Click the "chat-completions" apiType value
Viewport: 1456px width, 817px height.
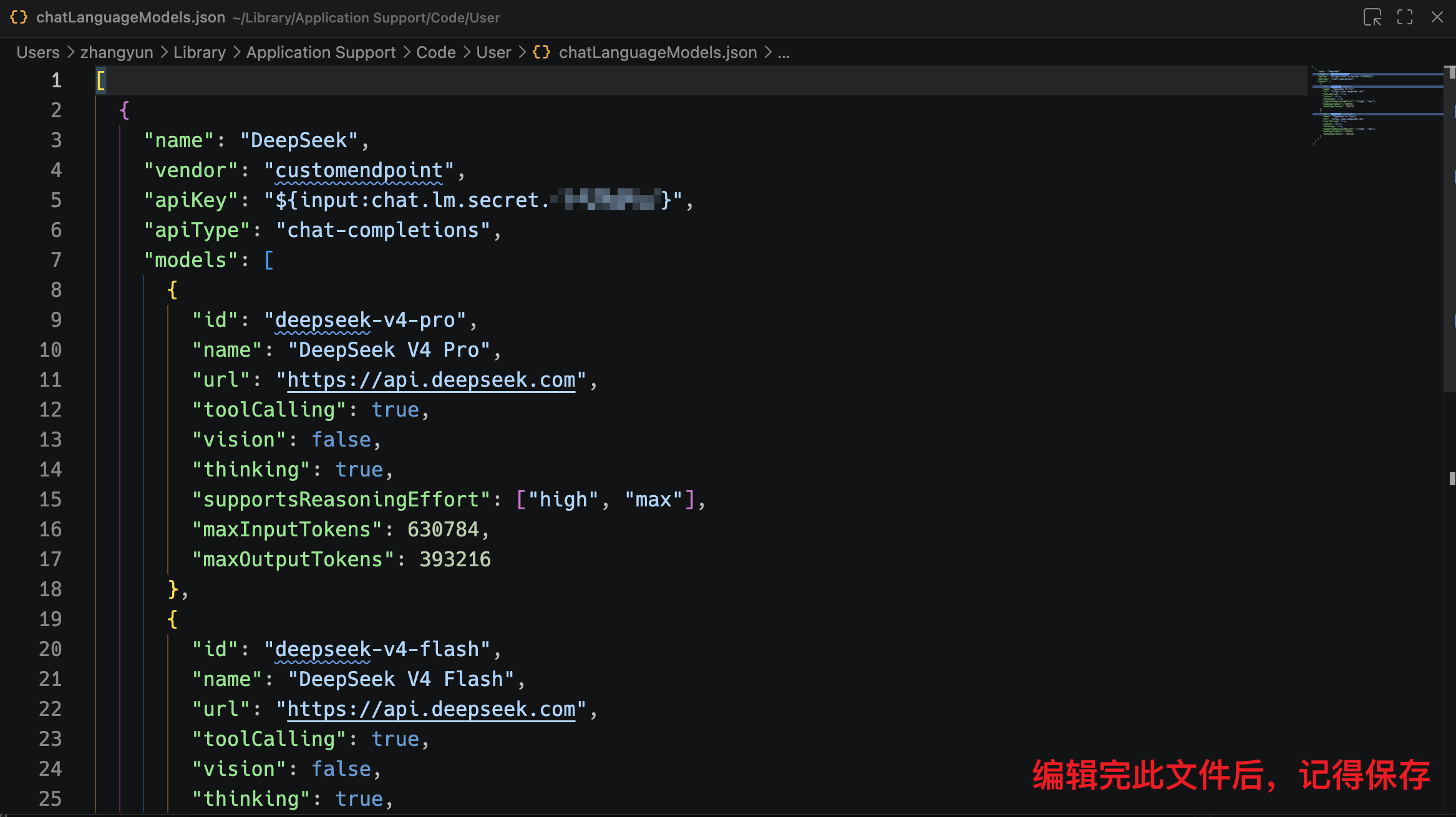click(x=383, y=230)
